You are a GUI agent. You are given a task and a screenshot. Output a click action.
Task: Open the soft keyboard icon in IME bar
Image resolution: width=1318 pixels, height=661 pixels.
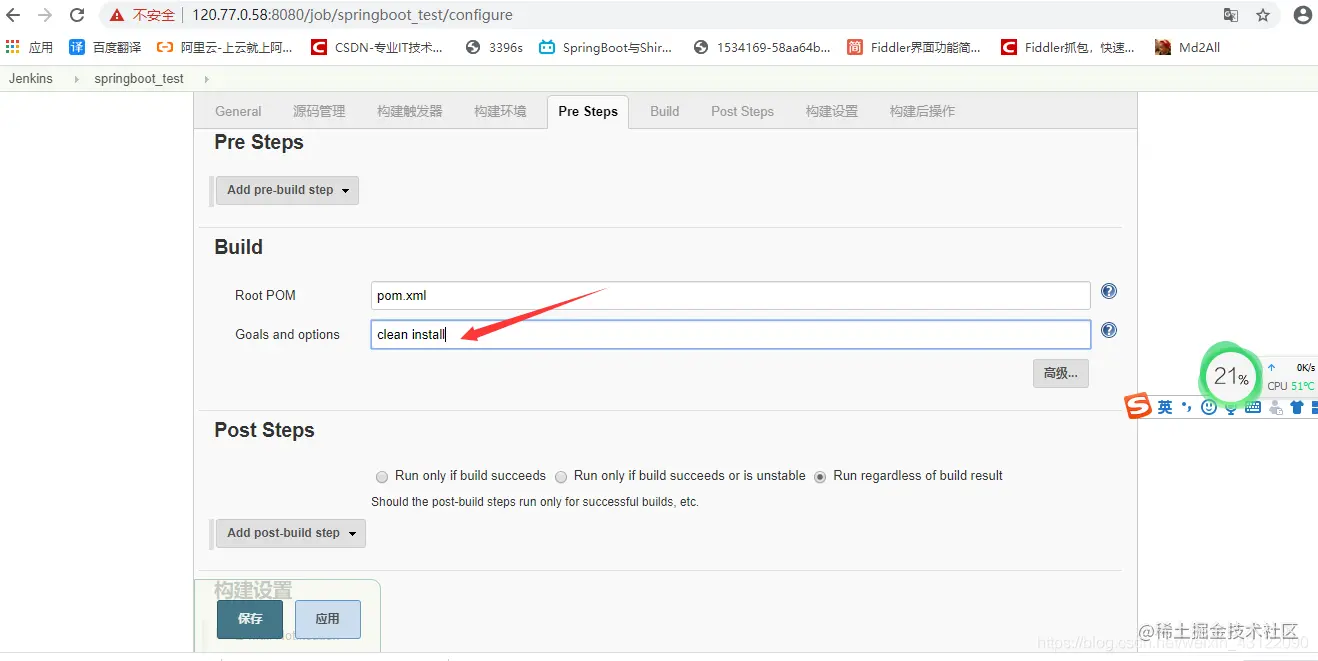pos(1253,407)
